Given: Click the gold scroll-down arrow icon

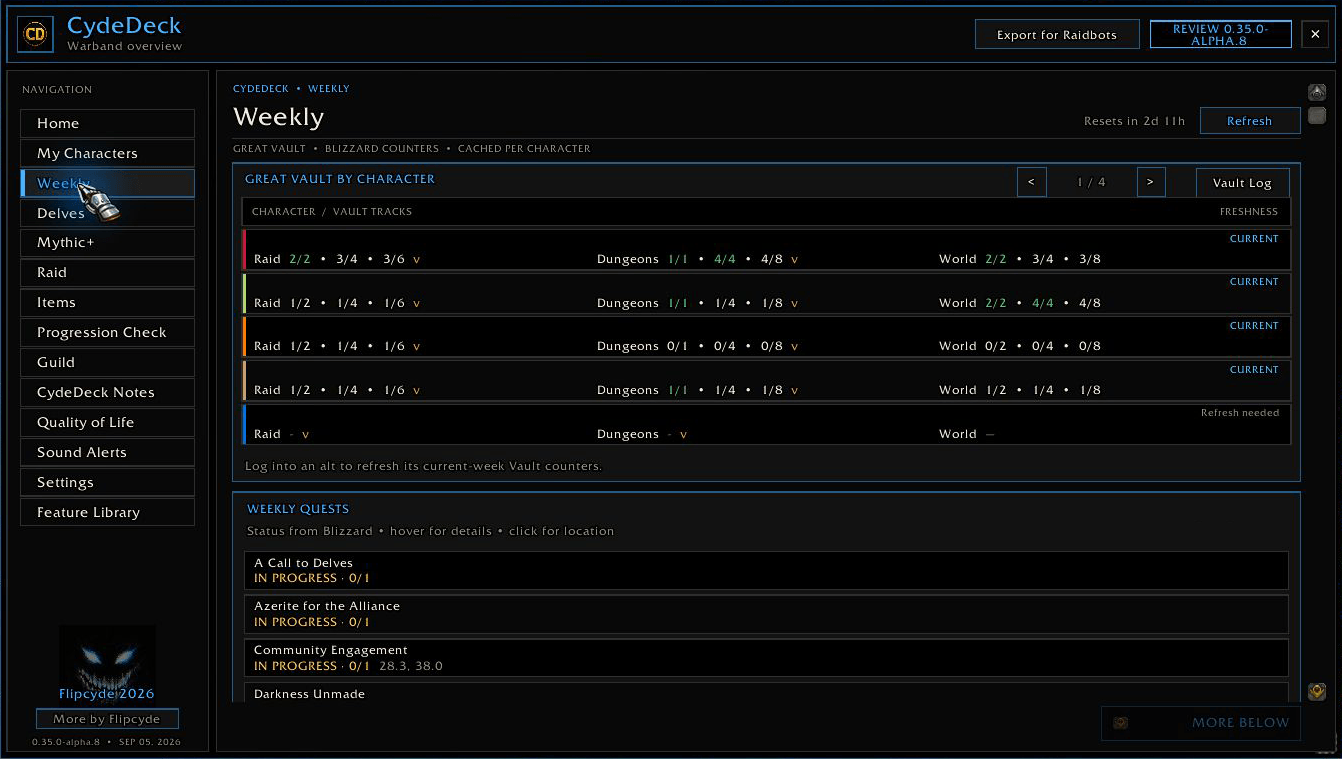Looking at the screenshot, I should (x=1317, y=692).
